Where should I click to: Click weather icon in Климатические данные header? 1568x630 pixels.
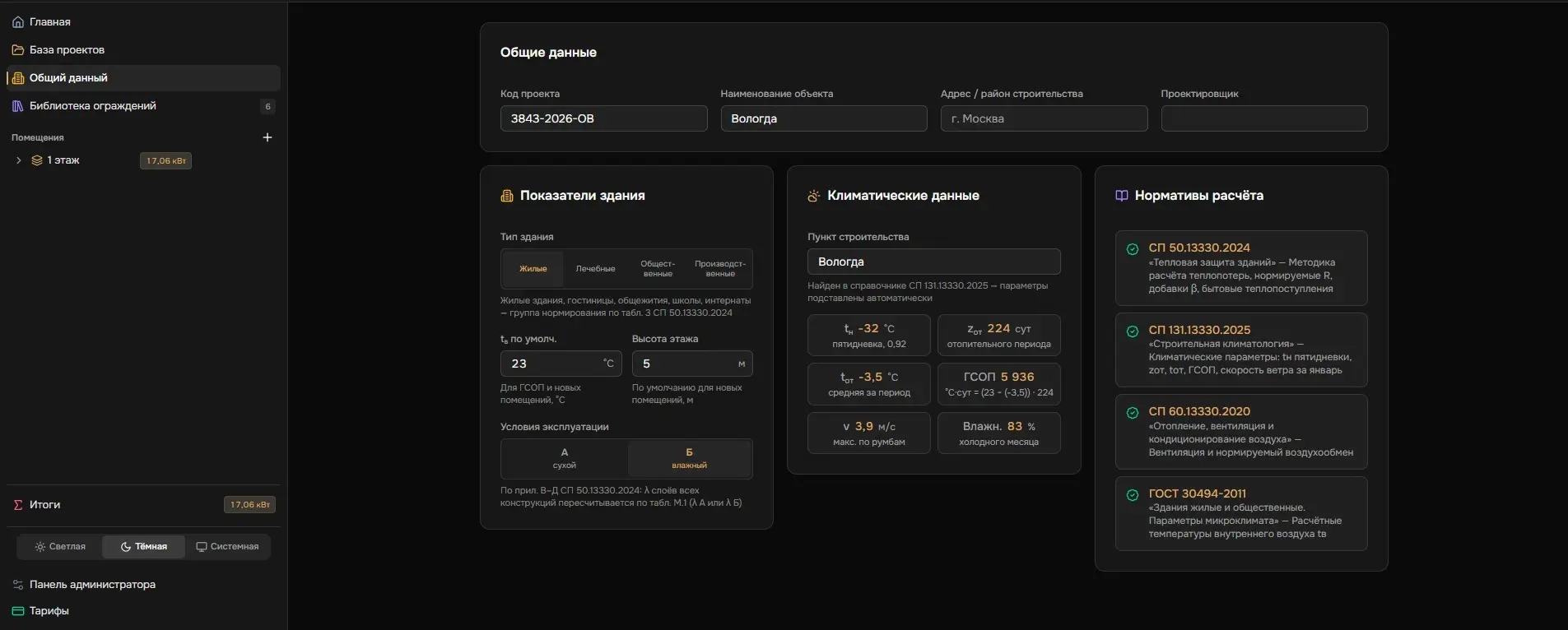click(x=814, y=196)
